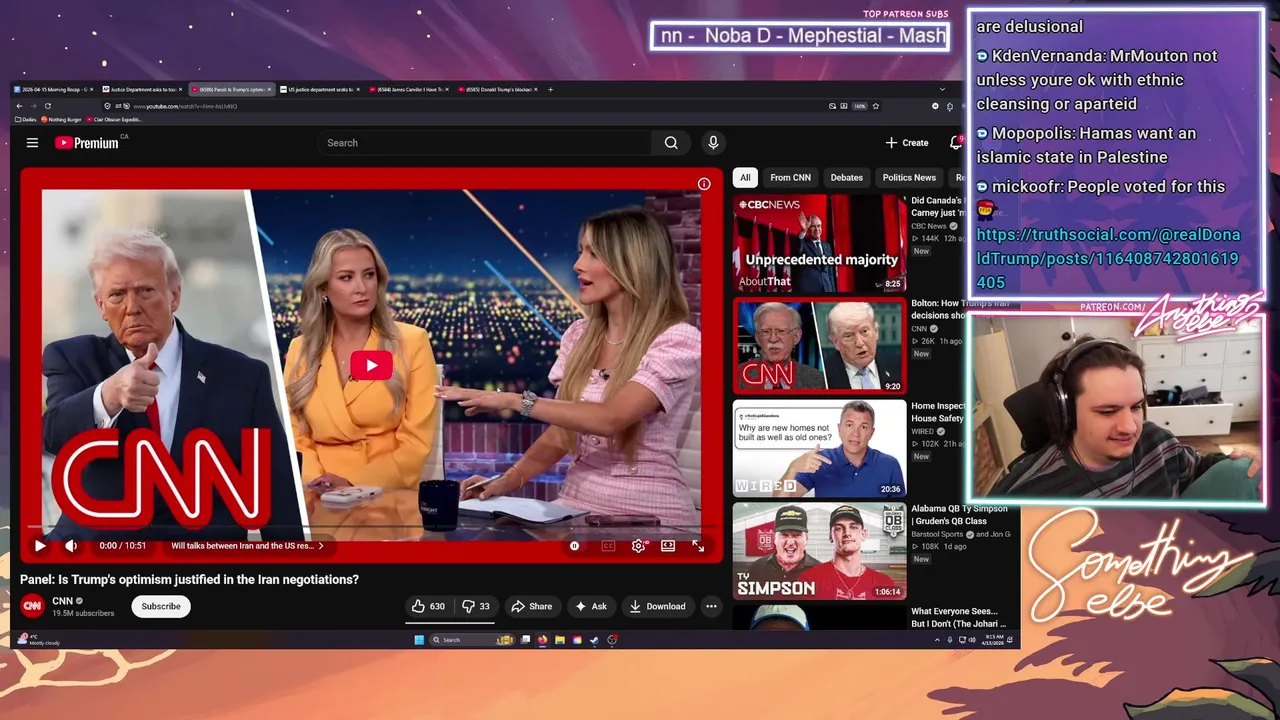
Task: Show hidden system tray icons chevron
Action: 937,640
